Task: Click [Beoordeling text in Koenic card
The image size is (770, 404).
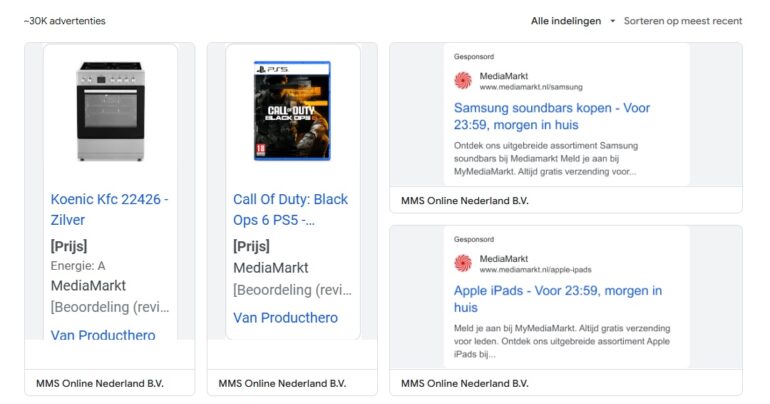Action: click(x=110, y=307)
